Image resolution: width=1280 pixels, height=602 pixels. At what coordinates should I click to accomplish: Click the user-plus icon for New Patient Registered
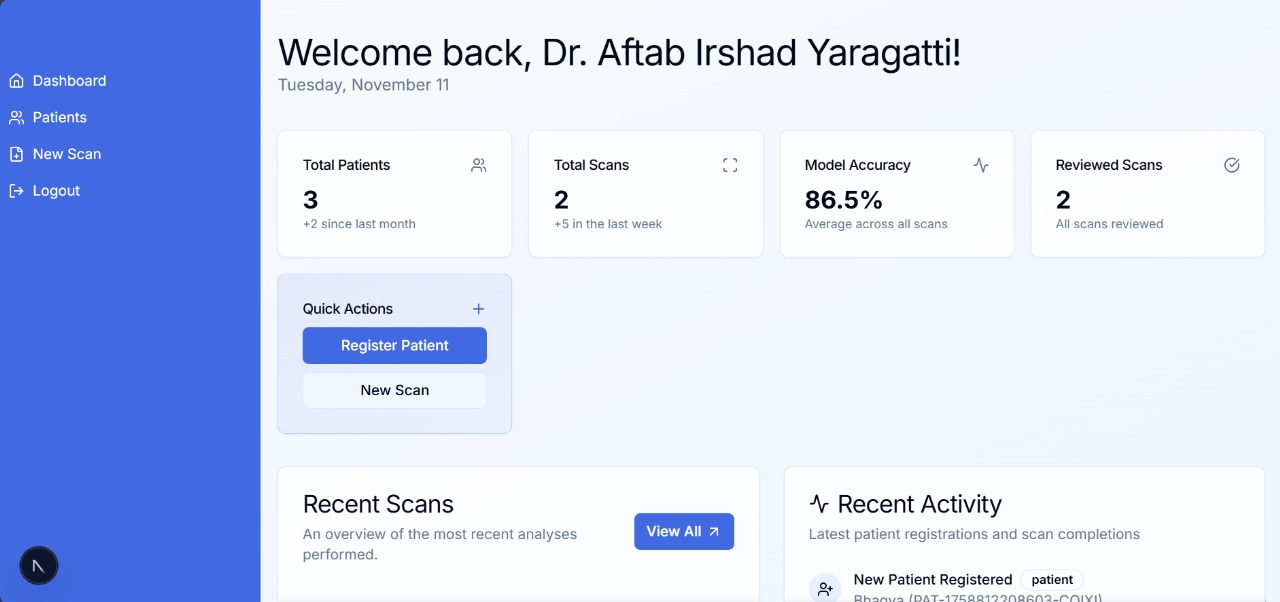(x=825, y=589)
